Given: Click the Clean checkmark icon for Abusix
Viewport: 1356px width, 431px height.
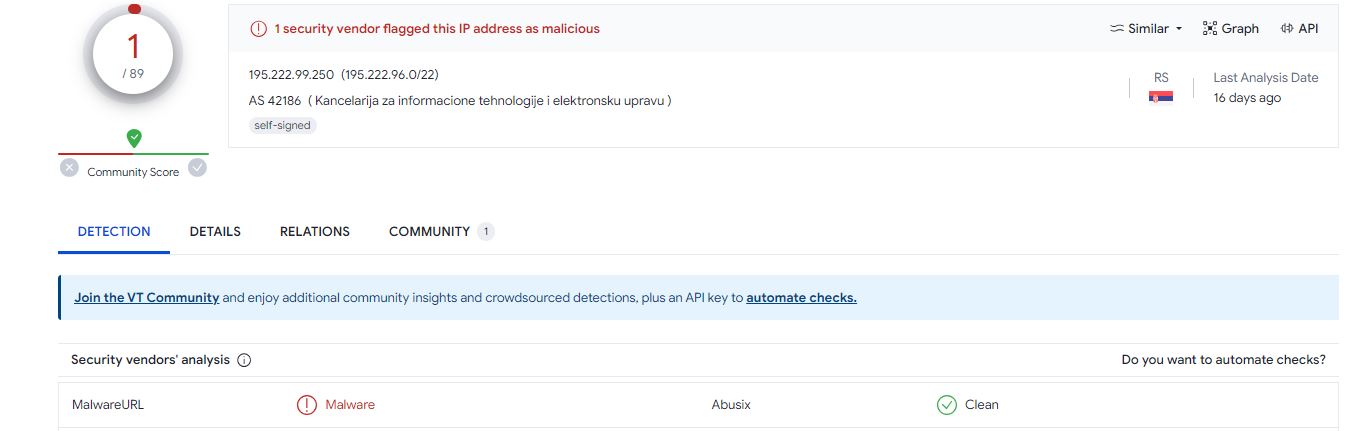Looking at the screenshot, I should pyautogui.click(x=946, y=405).
